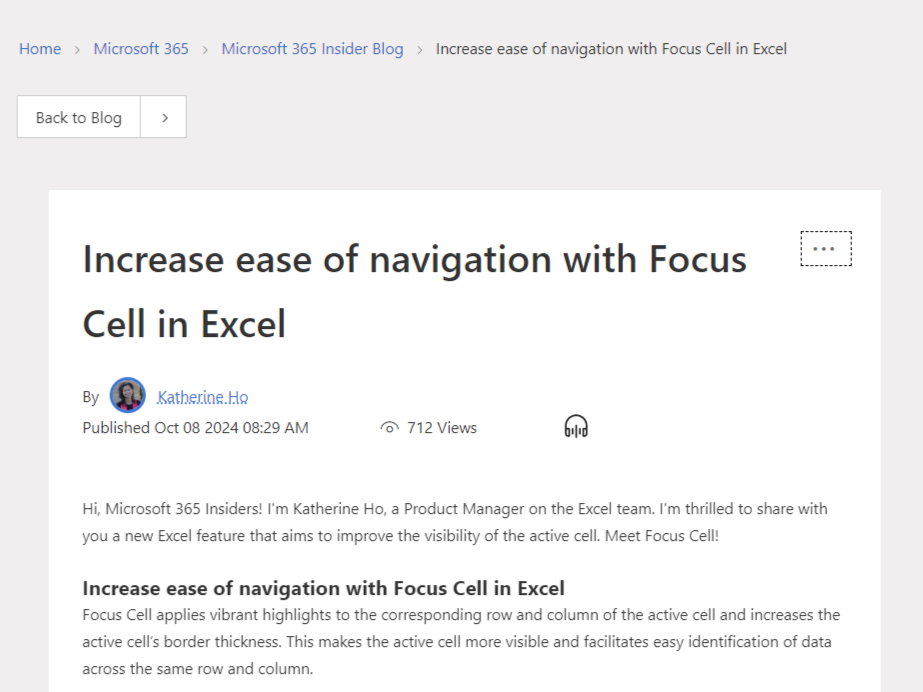Open the Microsoft 365 breadcrumb link
Image resolution: width=923 pixels, height=692 pixels.
point(140,48)
